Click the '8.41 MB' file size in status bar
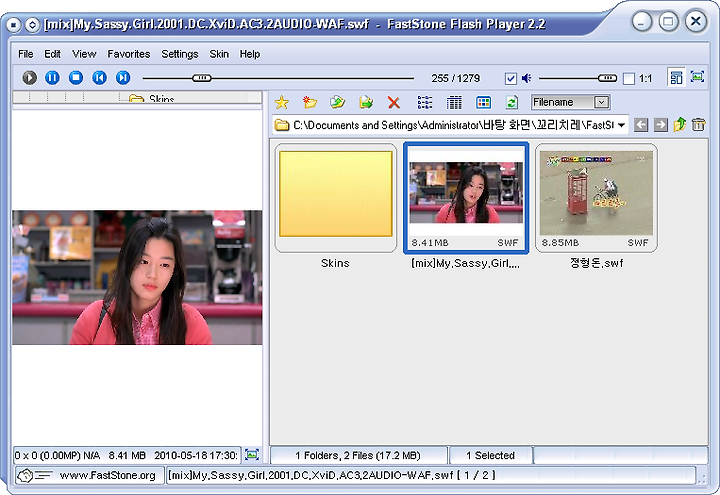The height and width of the screenshot is (495, 720). 127,456
